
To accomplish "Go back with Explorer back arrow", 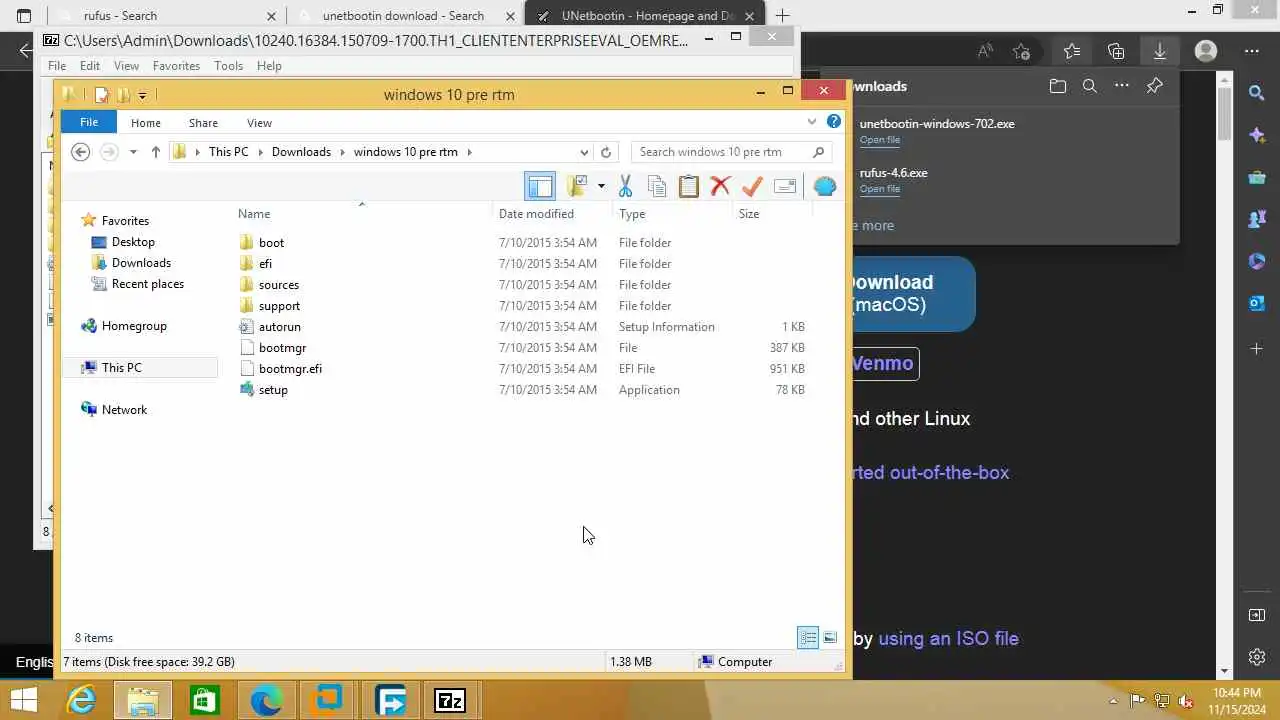I will [x=81, y=152].
